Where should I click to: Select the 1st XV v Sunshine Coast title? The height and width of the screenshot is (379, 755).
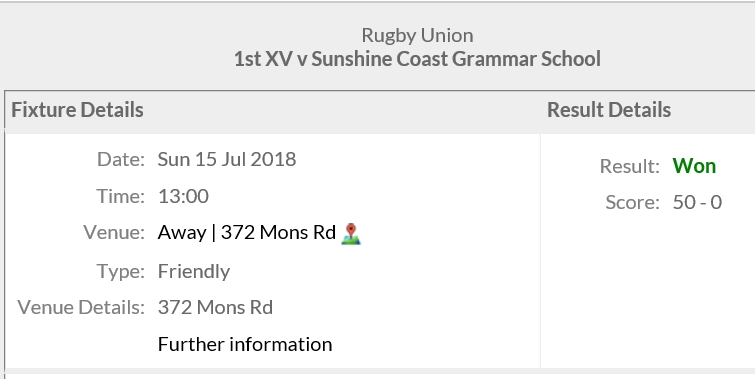[x=417, y=59]
